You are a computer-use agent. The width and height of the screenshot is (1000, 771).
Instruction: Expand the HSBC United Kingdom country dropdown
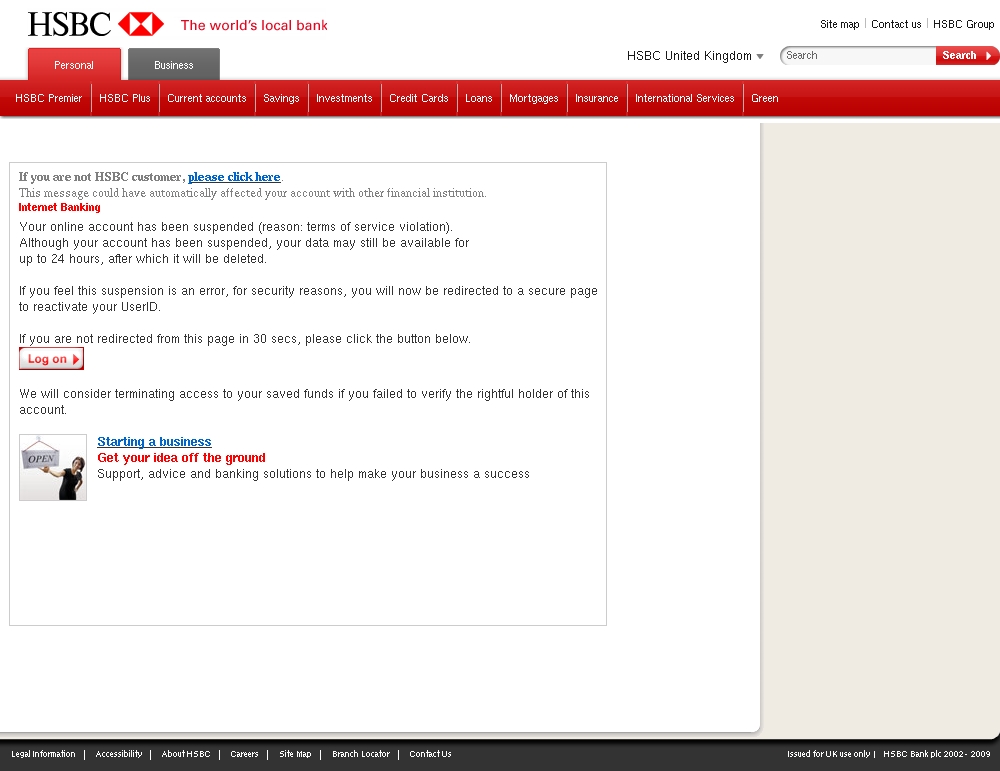tap(695, 56)
